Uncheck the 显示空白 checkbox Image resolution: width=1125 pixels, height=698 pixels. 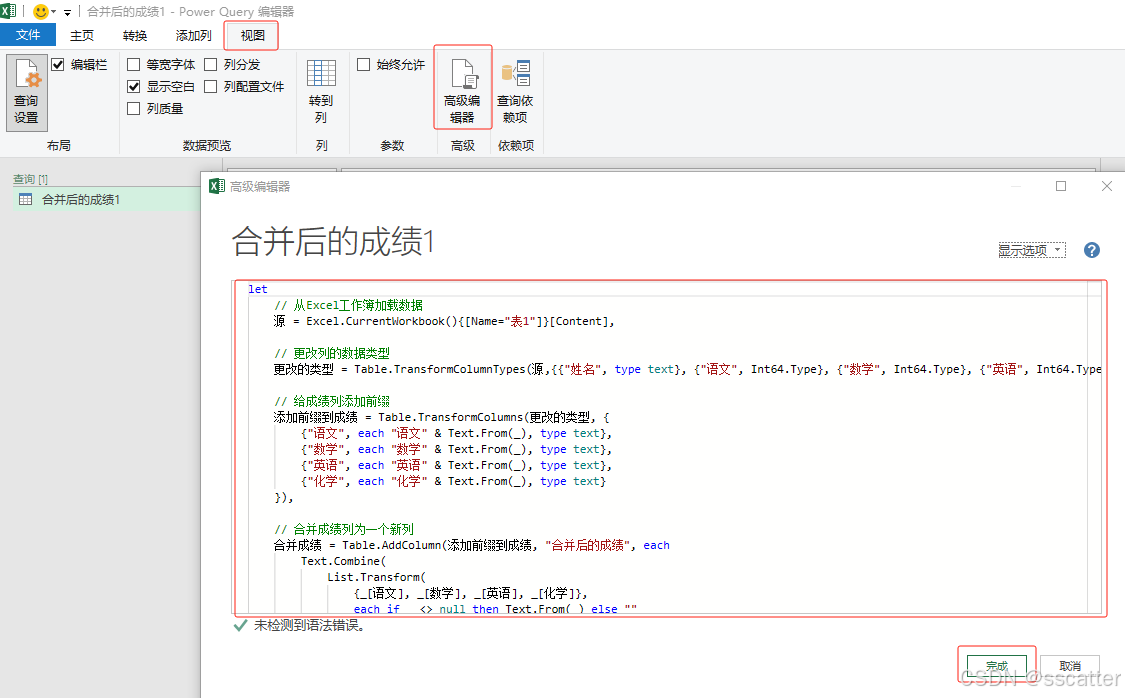(x=133, y=87)
